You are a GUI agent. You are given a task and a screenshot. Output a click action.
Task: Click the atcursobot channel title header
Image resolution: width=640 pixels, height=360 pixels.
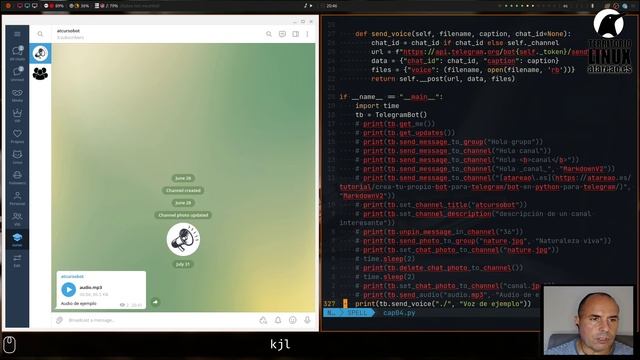pos(68,31)
